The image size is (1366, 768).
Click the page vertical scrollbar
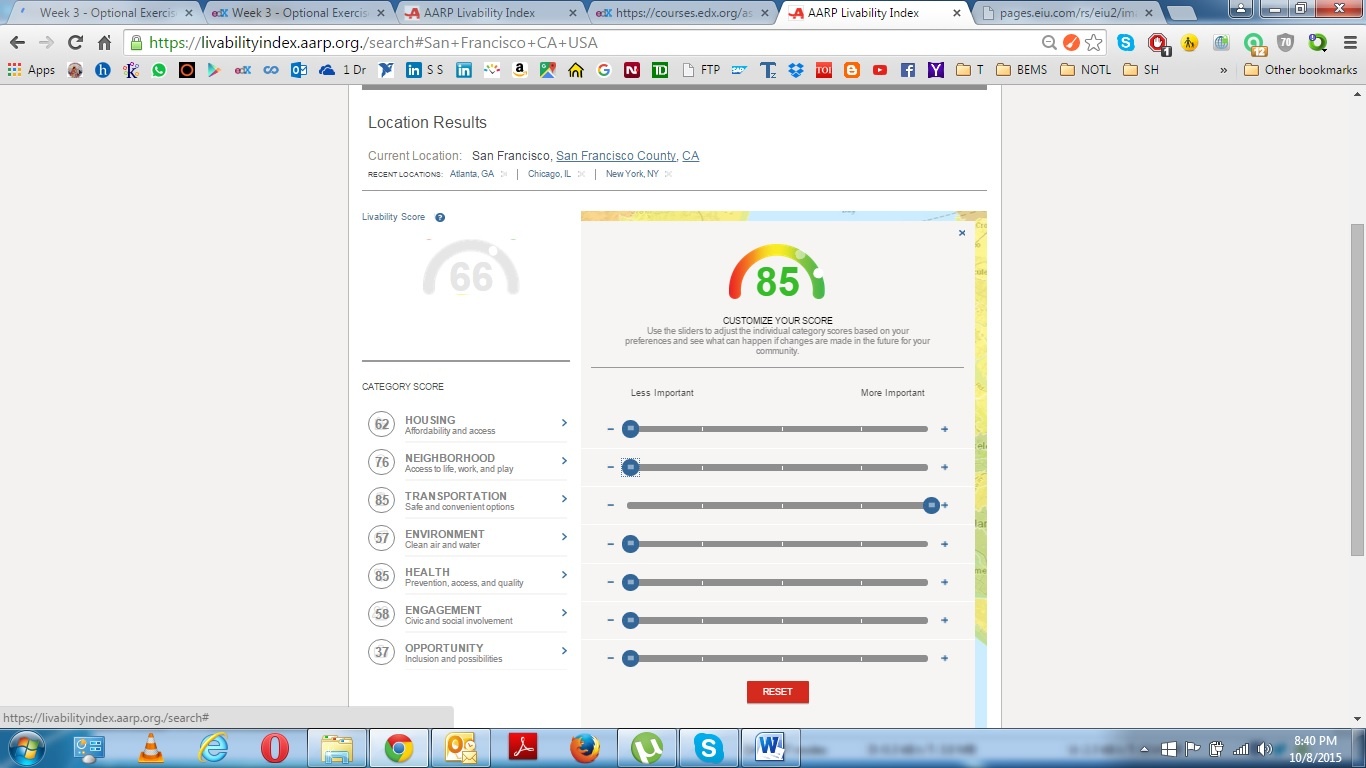pyautogui.click(x=1357, y=390)
